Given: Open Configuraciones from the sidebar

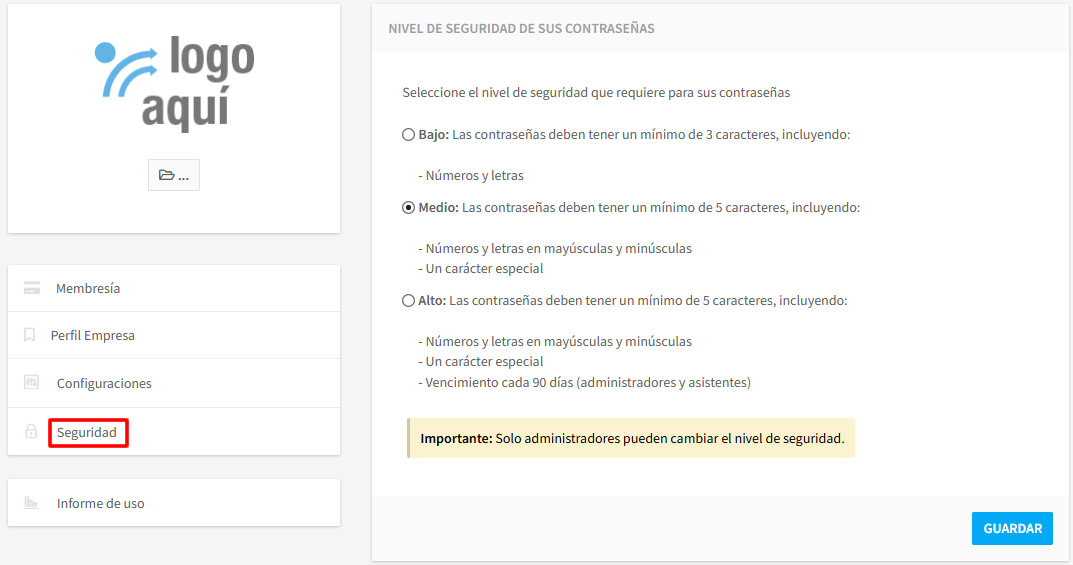Looking at the screenshot, I should click(104, 383).
